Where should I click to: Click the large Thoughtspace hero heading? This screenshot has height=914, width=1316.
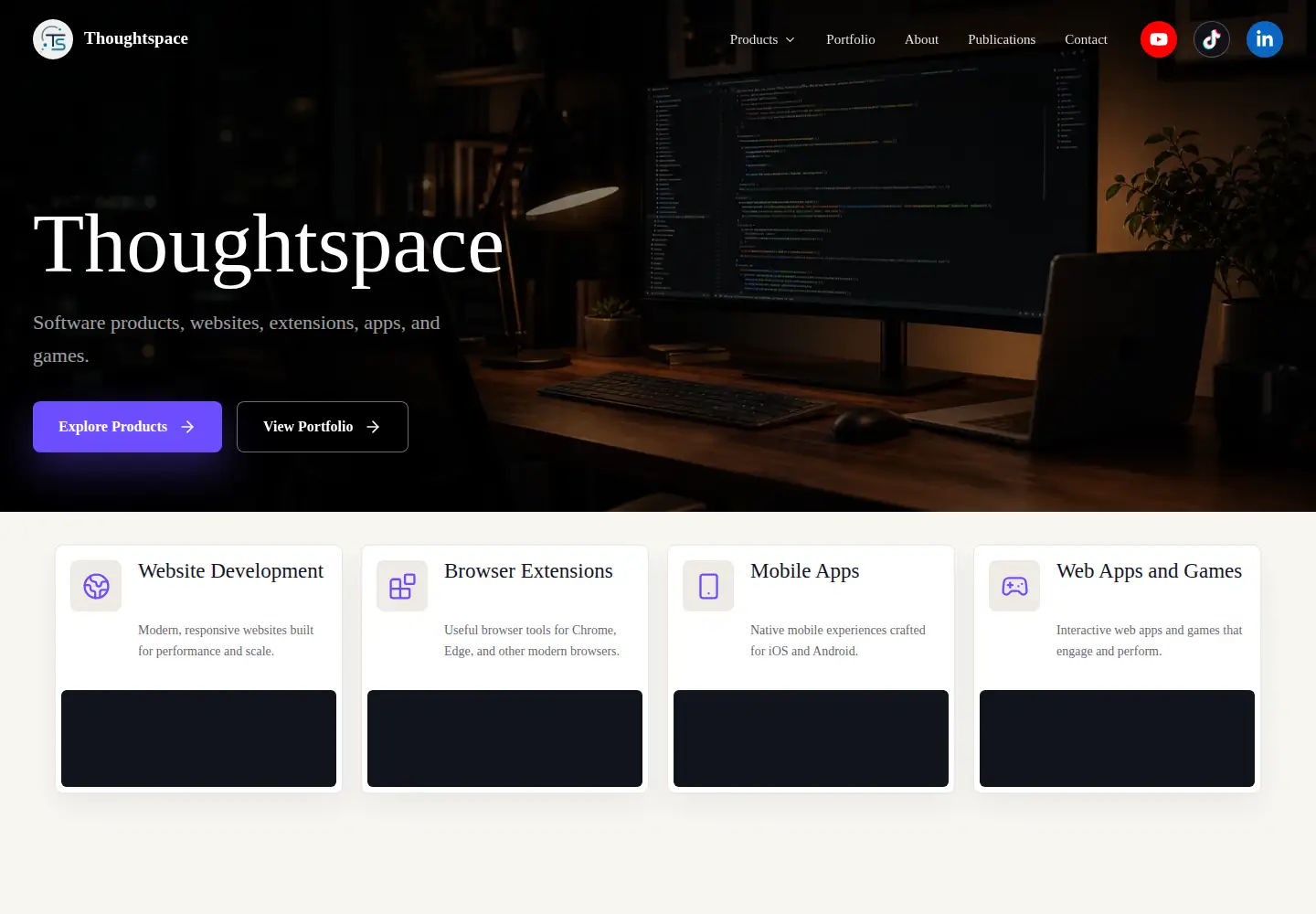(x=268, y=245)
